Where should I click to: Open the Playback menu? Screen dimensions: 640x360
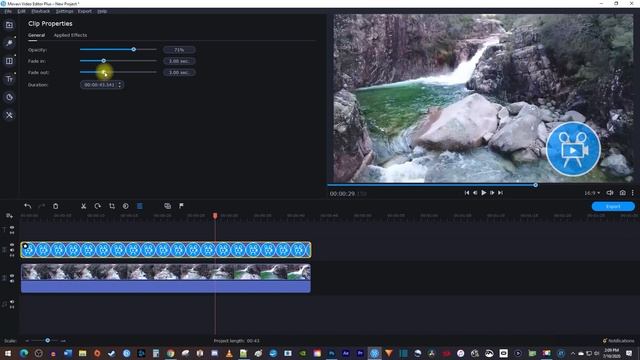point(40,11)
